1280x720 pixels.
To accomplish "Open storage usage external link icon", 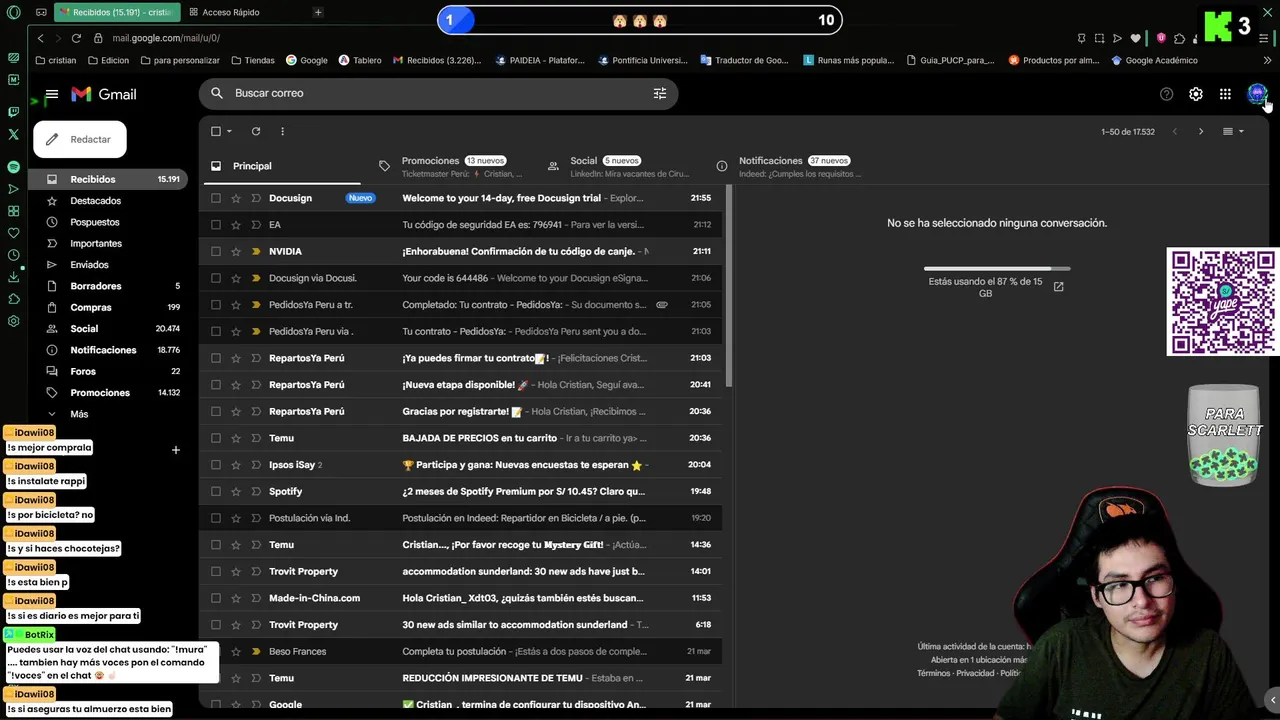I will [x=1058, y=287].
